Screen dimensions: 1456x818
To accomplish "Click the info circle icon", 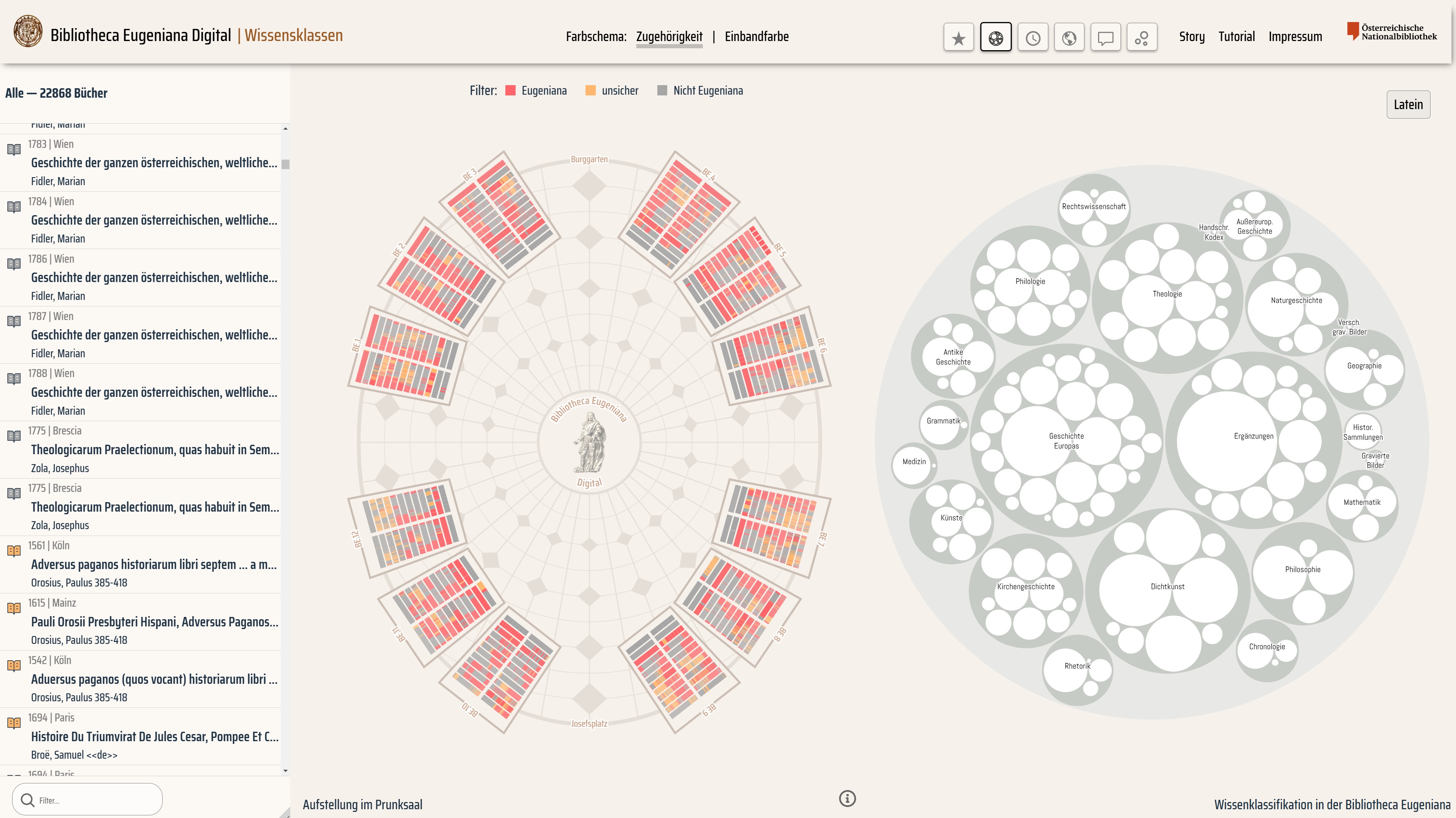I will pos(847,798).
